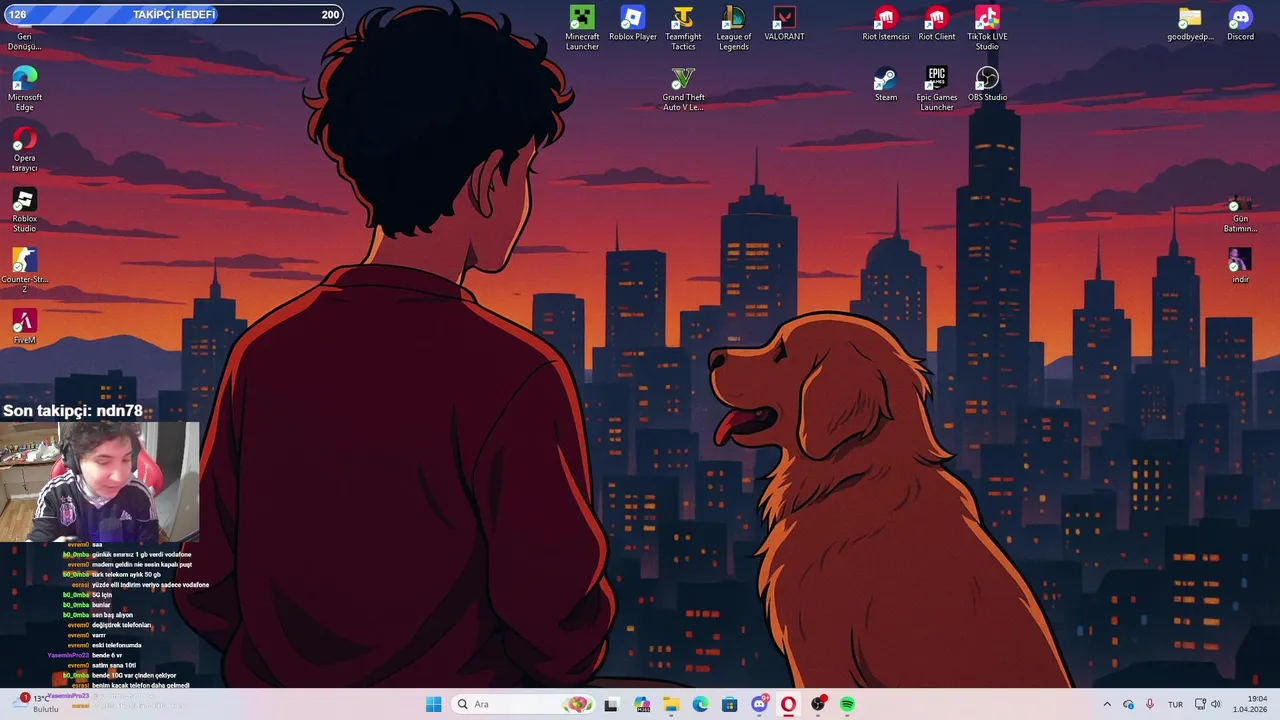Image resolution: width=1280 pixels, height=720 pixels.
Task: Launch TikTok LIVE Studio icon
Action: tap(987, 28)
